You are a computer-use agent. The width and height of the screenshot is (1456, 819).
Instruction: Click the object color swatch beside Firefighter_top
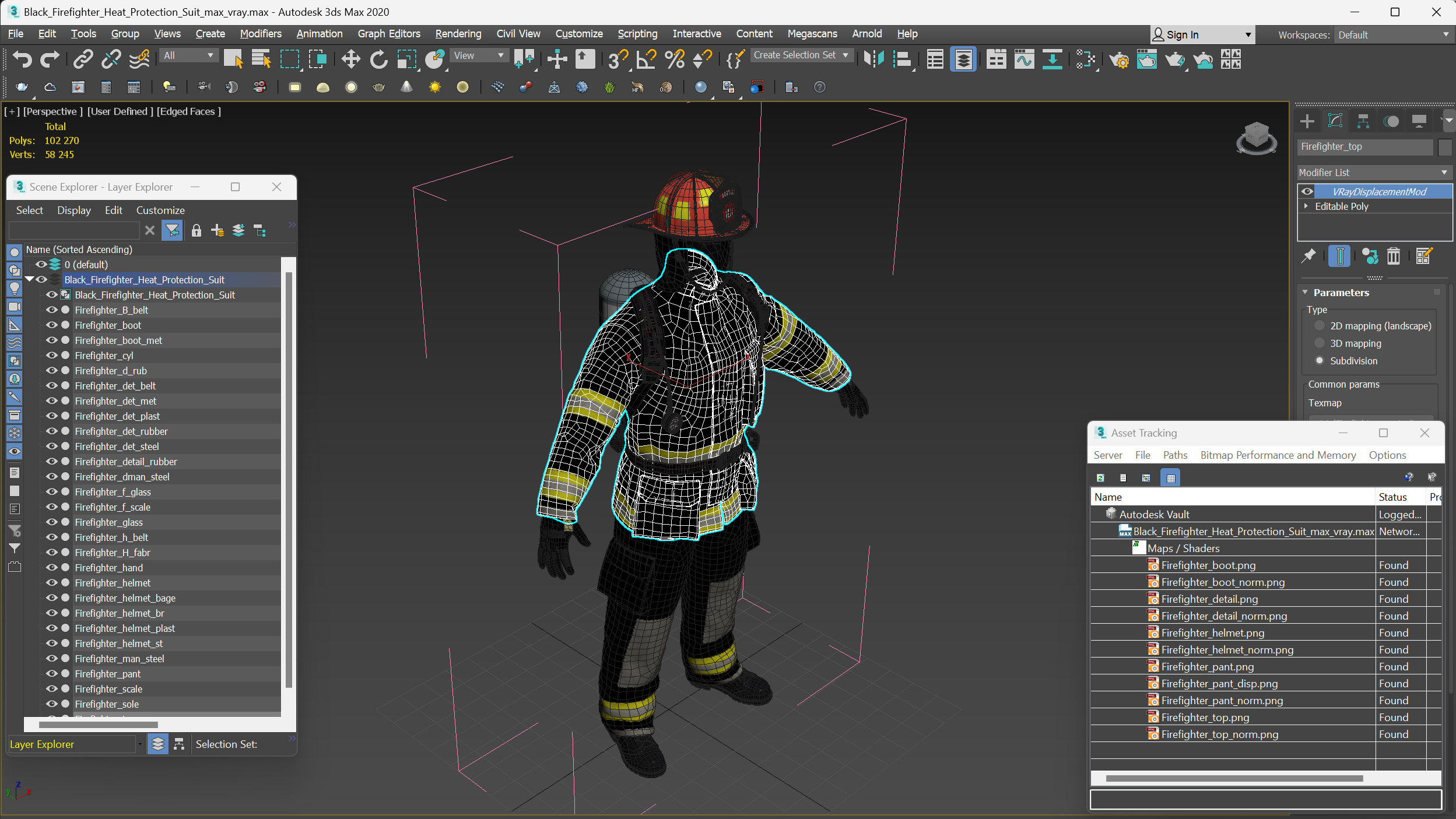pyautogui.click(x=1444, y=147)
